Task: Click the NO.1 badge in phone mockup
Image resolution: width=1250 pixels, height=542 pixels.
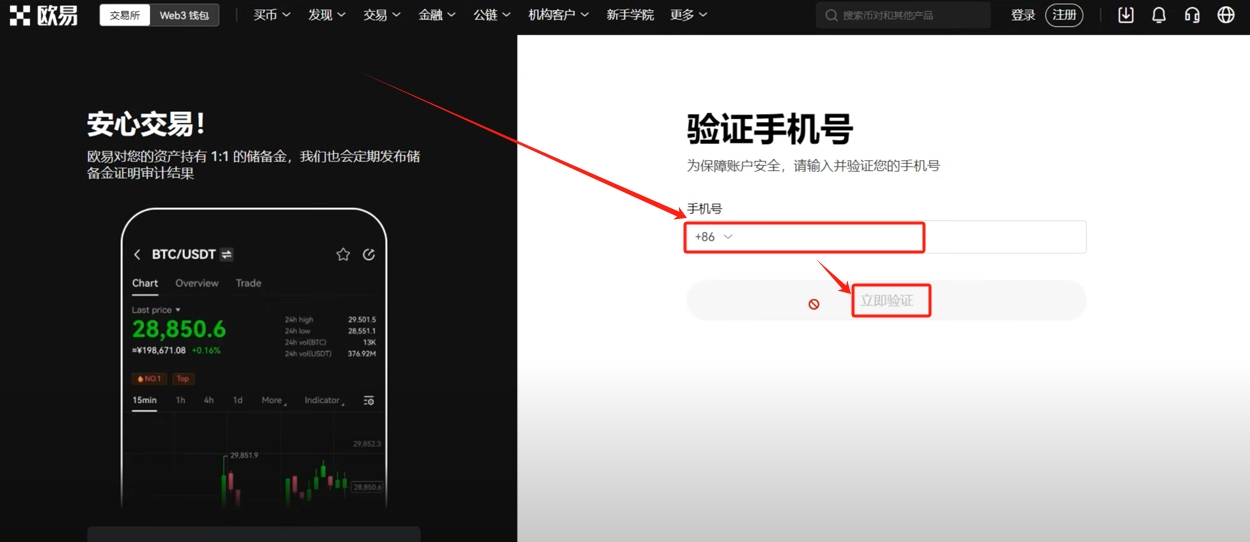Action: pyautogui.click(x=149, y=379)
